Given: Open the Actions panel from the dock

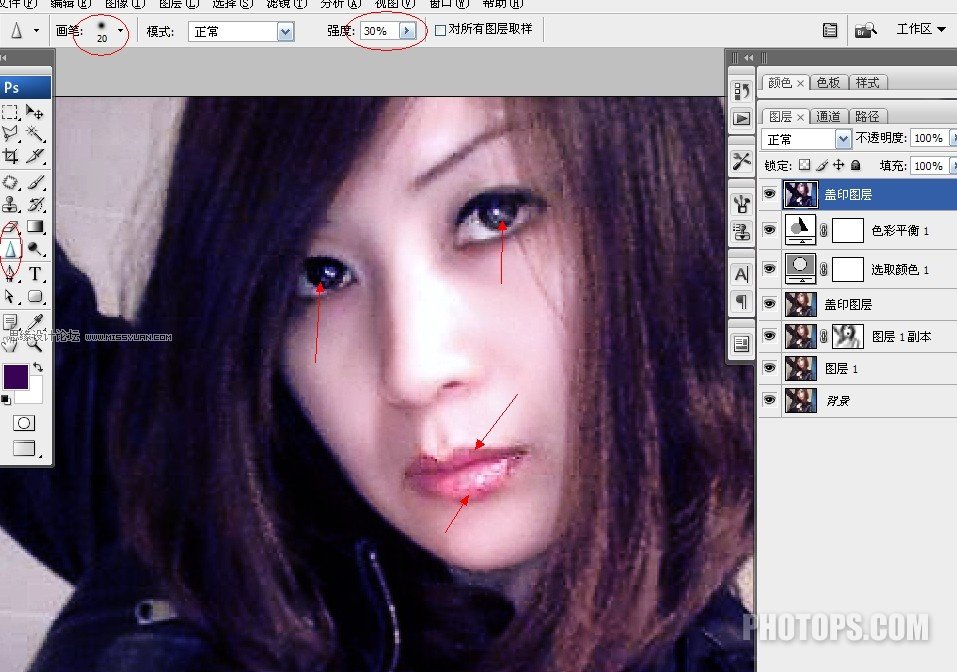Looking at the screenshot, I should 742,118.
